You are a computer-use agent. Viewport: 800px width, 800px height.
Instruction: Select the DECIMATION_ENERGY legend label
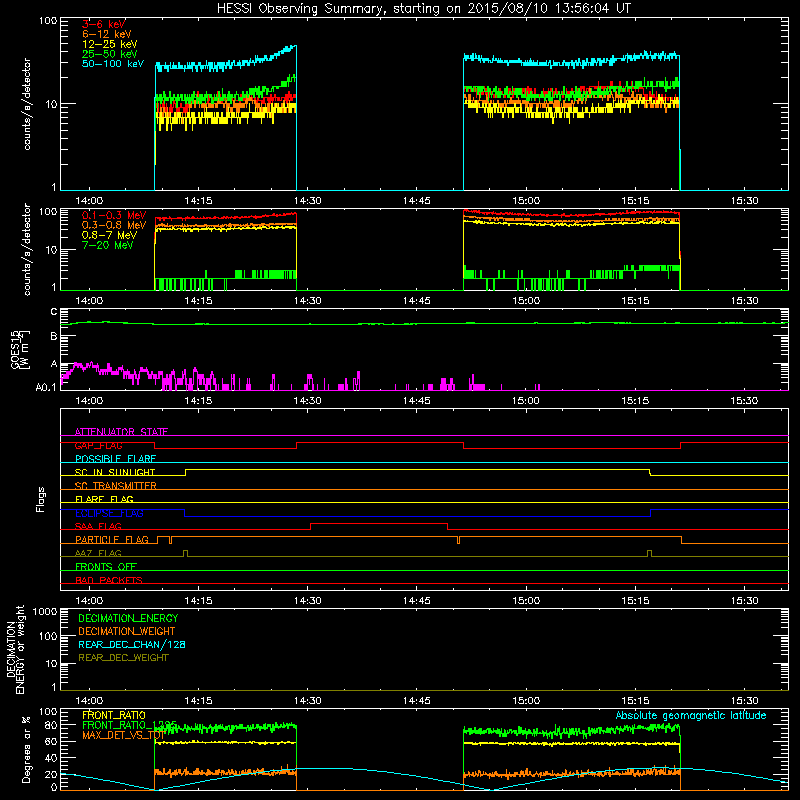coord(128,618)
